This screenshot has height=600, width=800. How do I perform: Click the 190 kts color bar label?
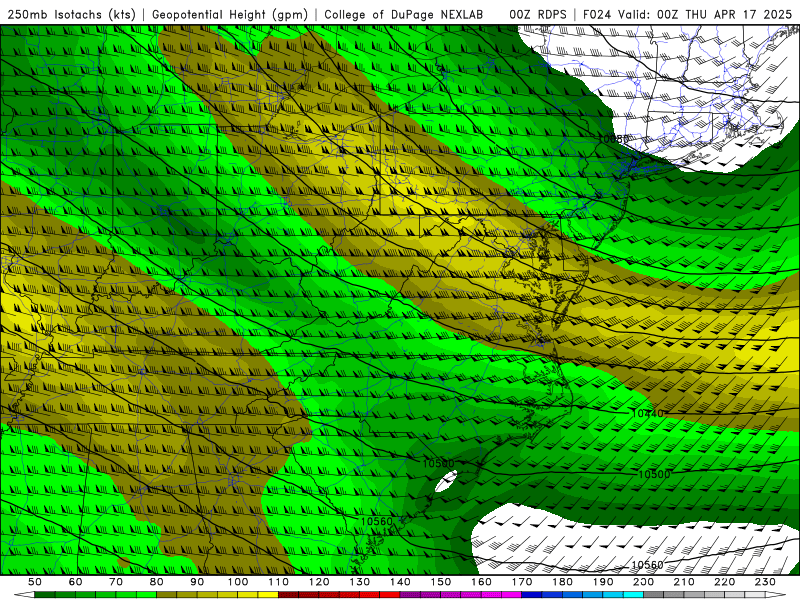pyautogui.click(x=603, y=582)
